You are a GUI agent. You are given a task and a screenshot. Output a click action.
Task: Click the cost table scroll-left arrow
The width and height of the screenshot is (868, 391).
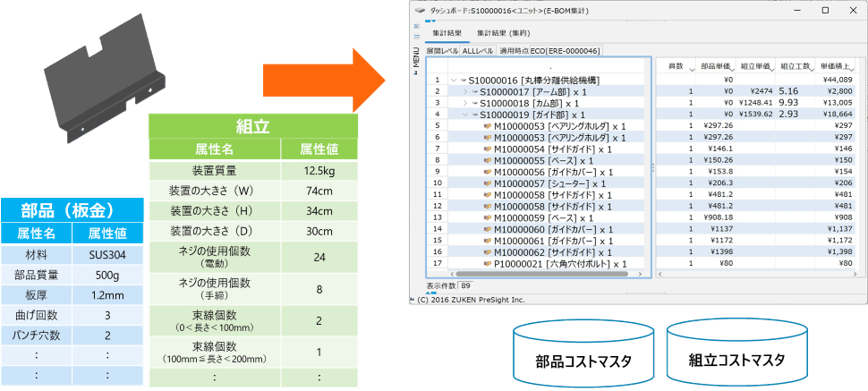[x=661, y=274]
